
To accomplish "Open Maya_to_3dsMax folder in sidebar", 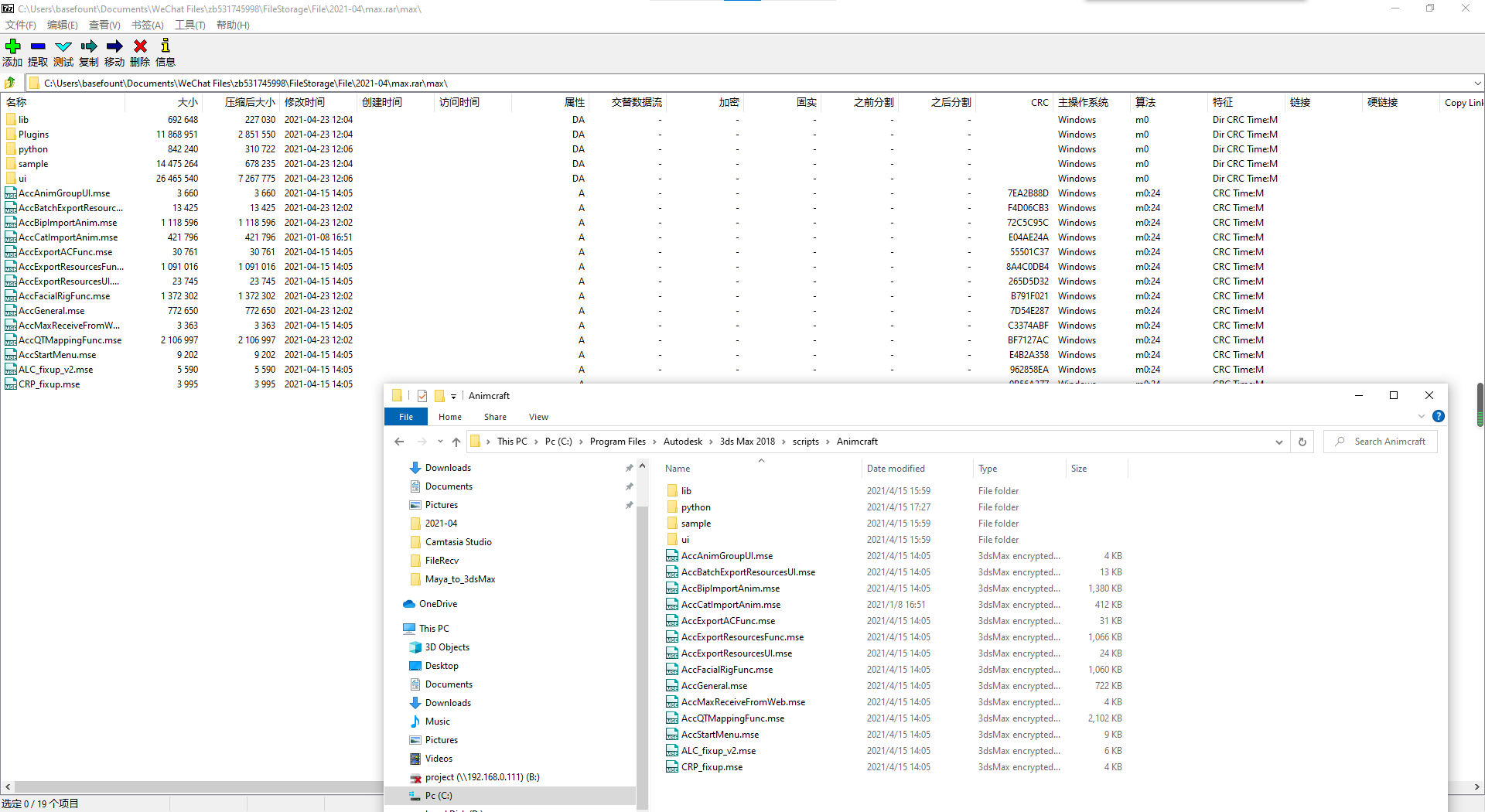I will click(460, 579).
